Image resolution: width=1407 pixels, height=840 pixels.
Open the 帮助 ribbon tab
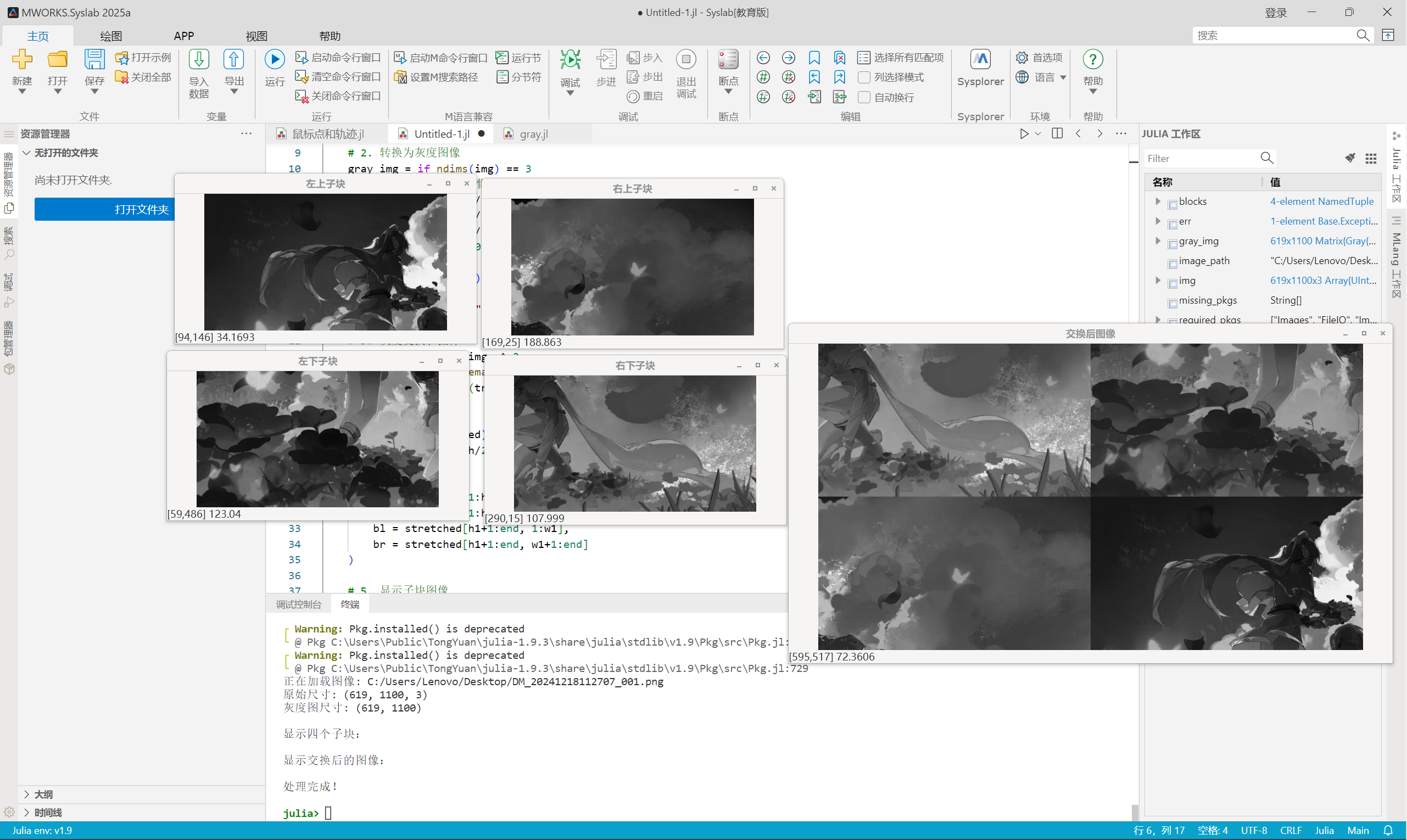(x=330, y=36)
